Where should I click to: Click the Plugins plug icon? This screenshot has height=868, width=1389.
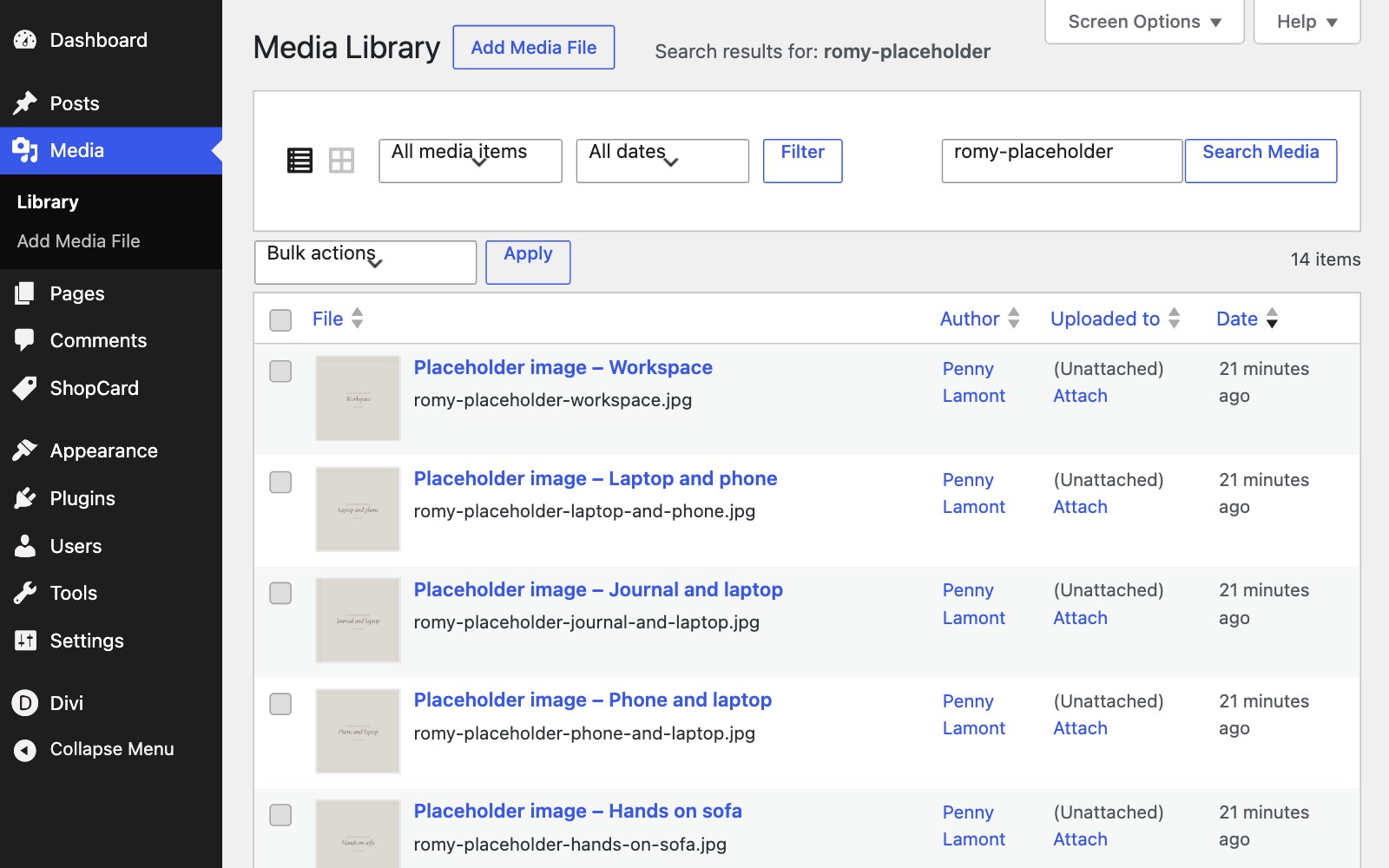coord(25,498)
